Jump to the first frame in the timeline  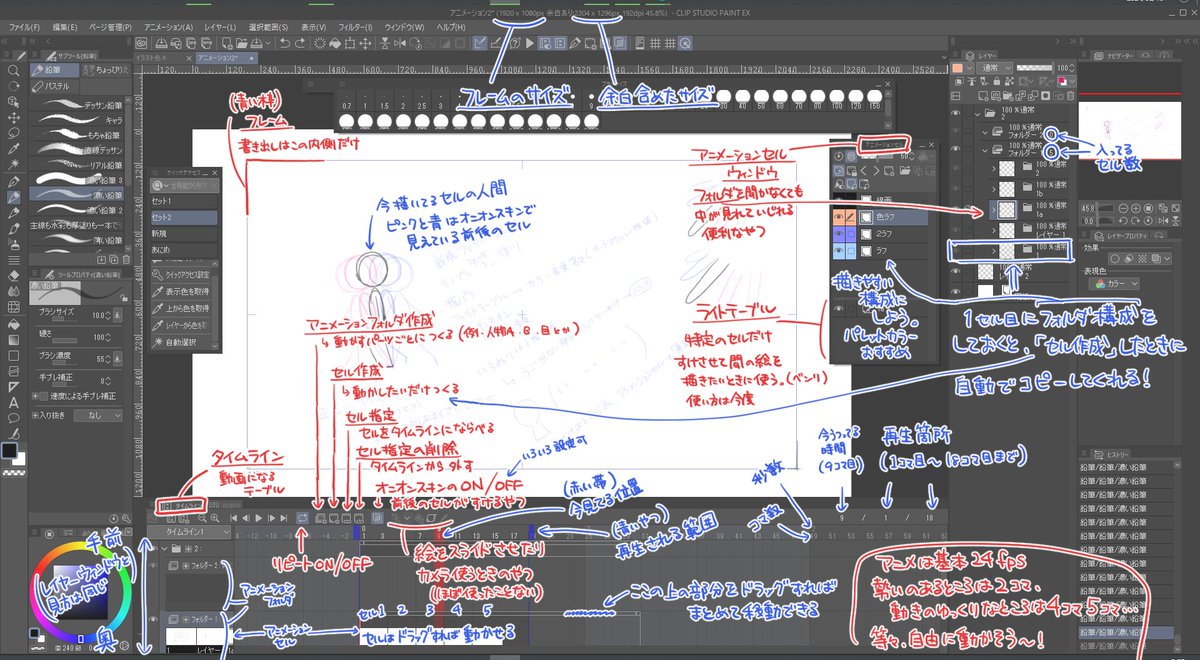click(234, 518)
